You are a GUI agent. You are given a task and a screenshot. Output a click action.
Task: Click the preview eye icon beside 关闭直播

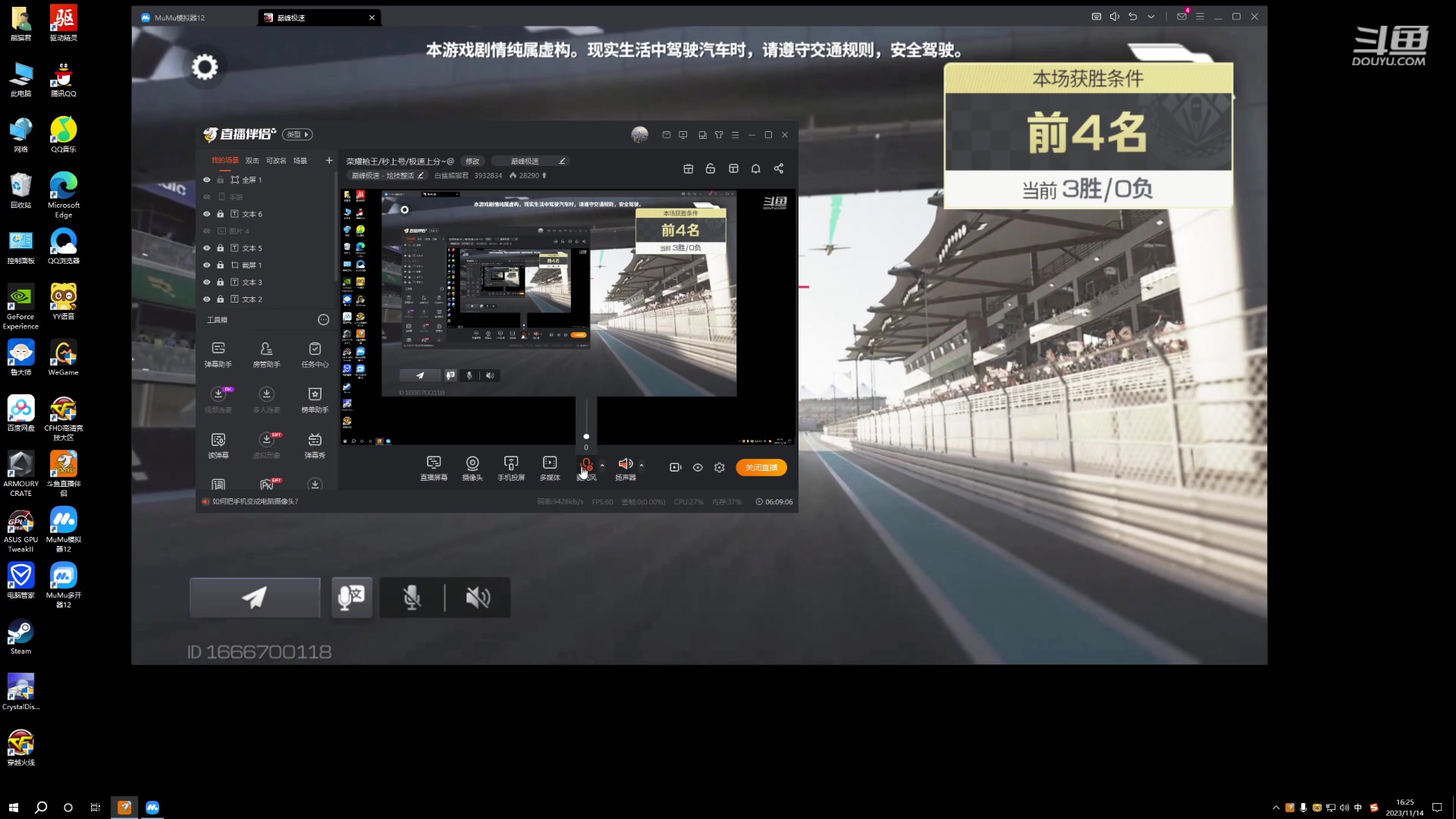pyautogui.click(x=698, y=467)
